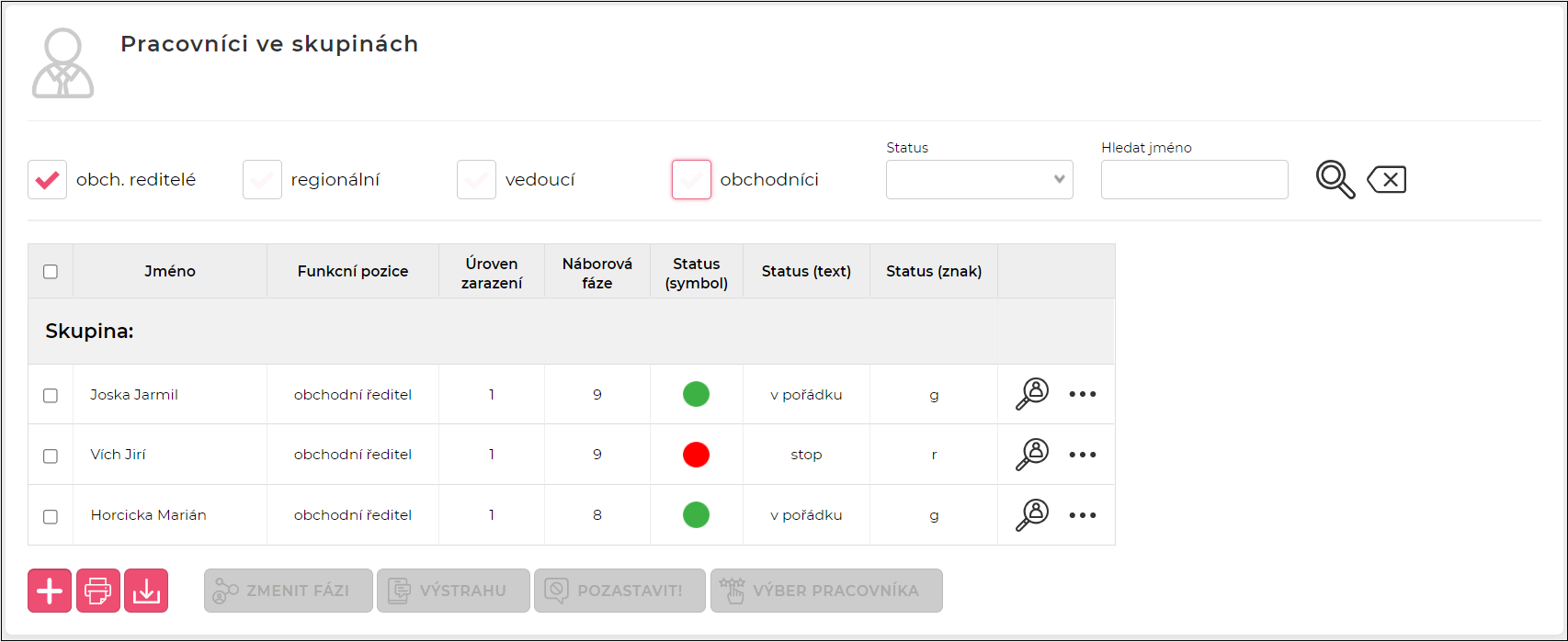Open more options for Vích Jirí
The height and width of the screenshot is (642, 1568).
point(1083,455)
